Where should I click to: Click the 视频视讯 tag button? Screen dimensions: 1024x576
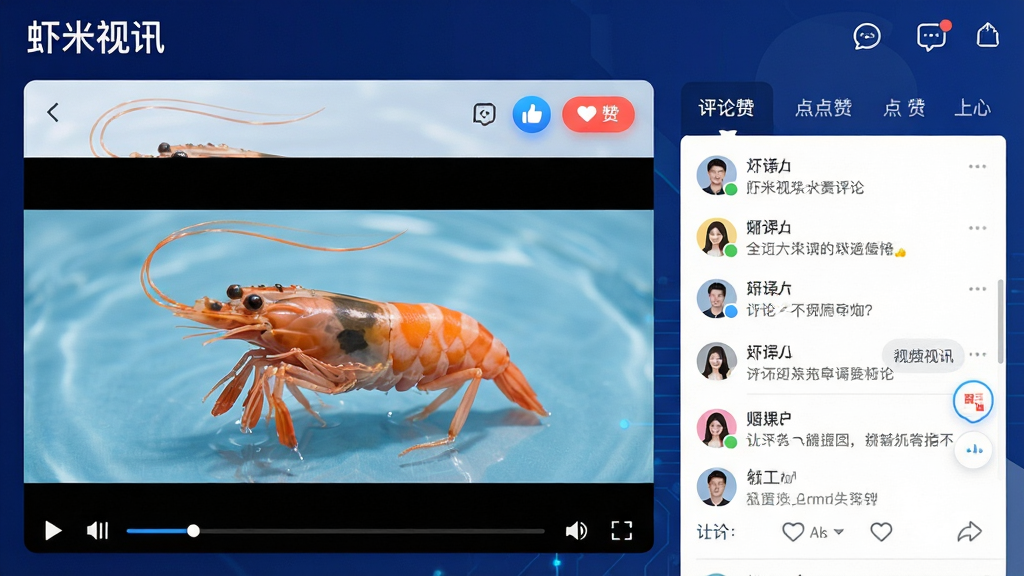923,356
